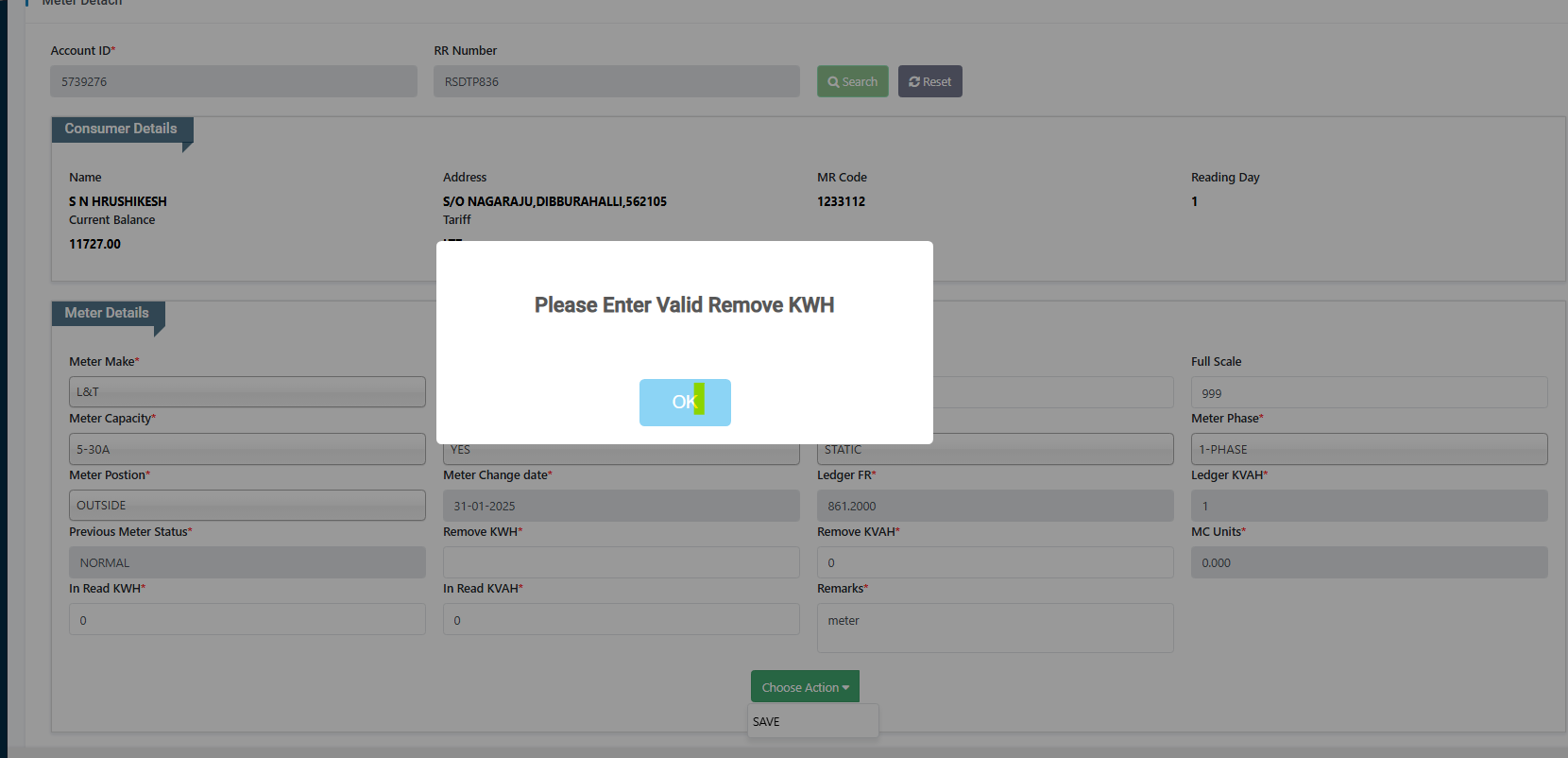
Task: Click the Search button
Action: [853, 81]
